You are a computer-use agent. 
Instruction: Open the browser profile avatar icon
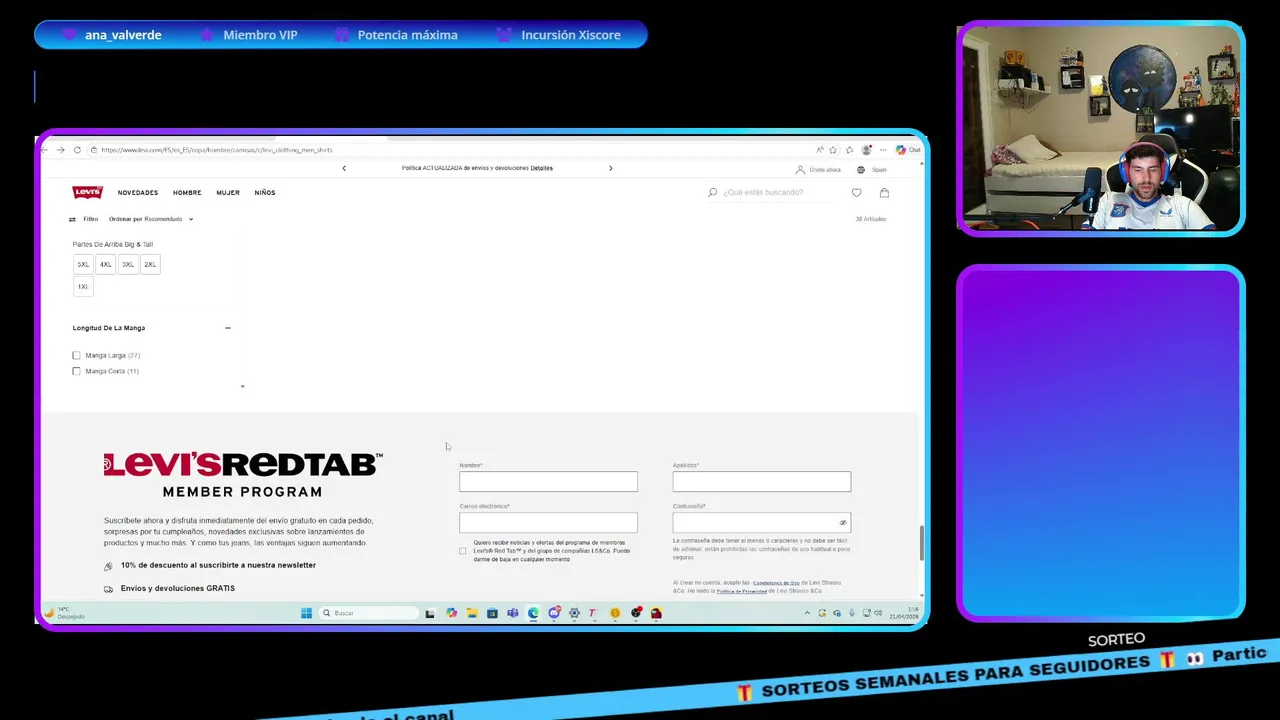(x=866, y=150)
